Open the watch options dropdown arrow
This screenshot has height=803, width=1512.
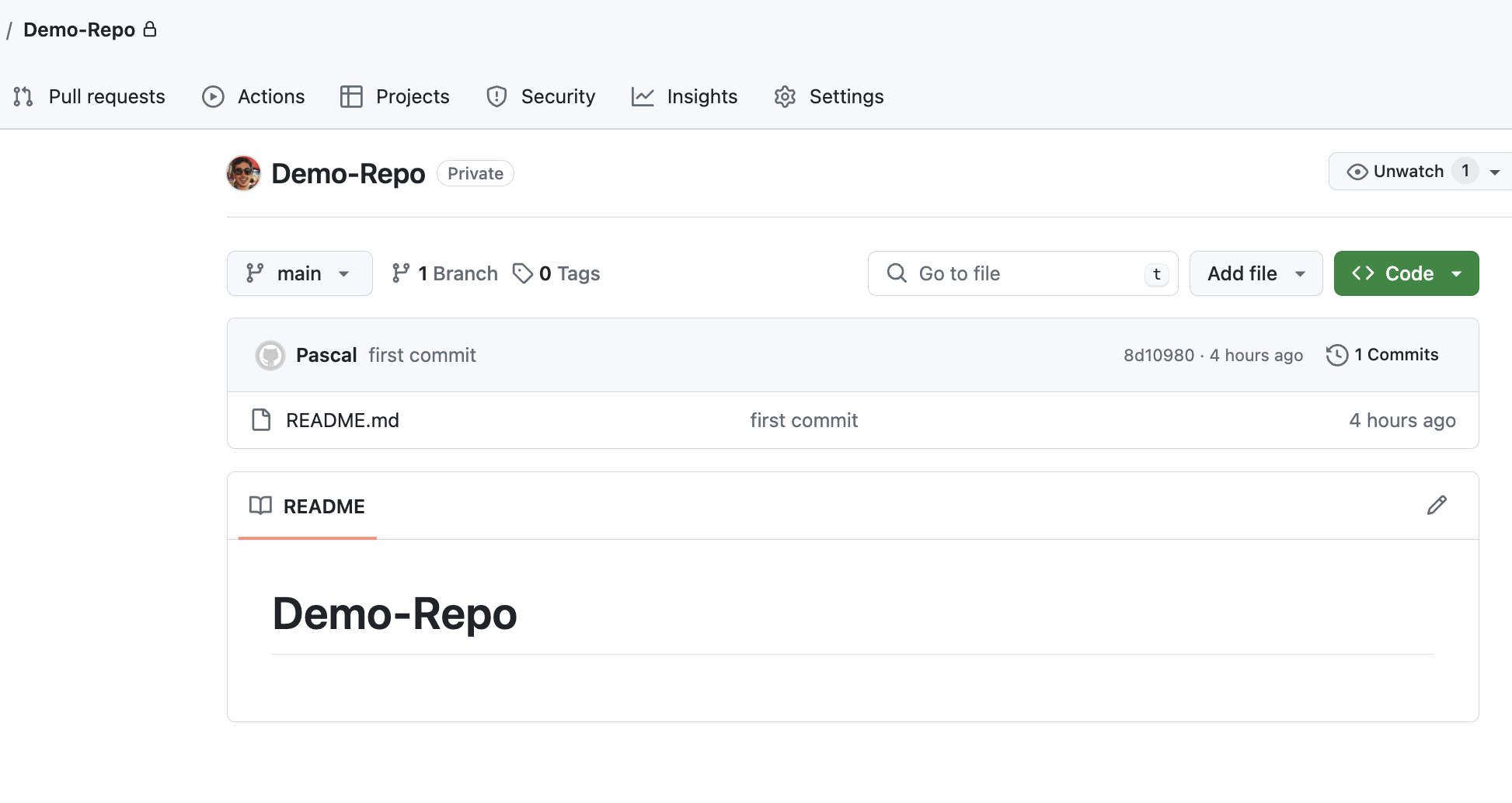1495,172
